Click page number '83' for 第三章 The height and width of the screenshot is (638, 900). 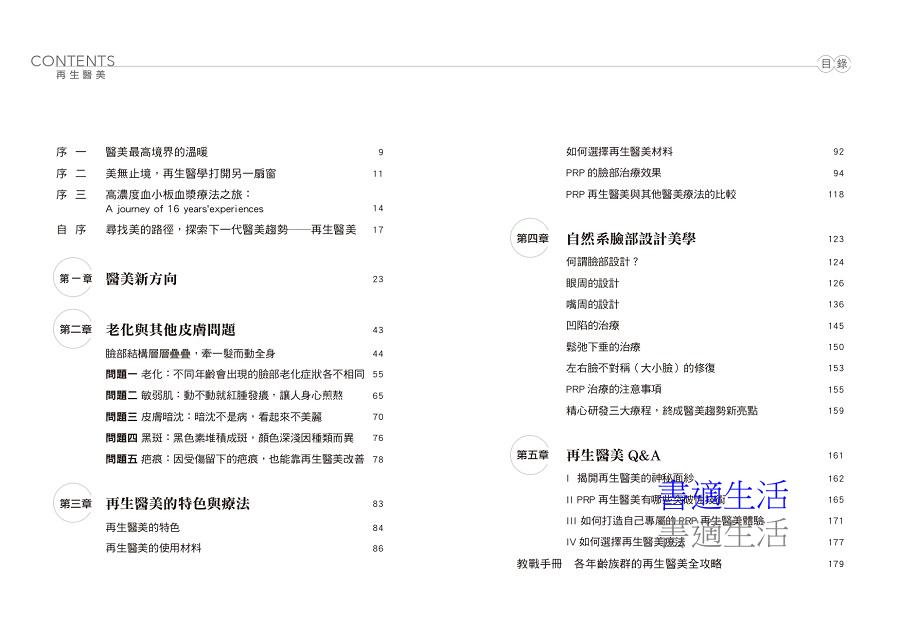378,504
